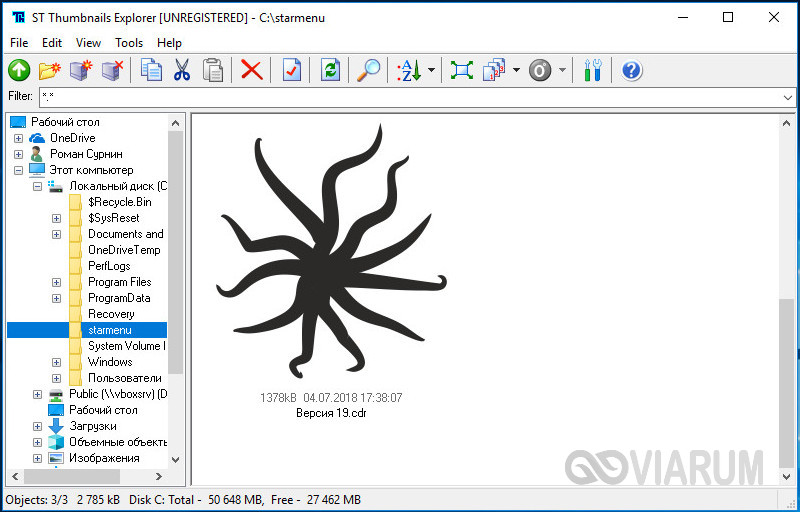Create a new folder from the toolbar
The height and width of the screenshot is (512, 800).
point(49,70)
